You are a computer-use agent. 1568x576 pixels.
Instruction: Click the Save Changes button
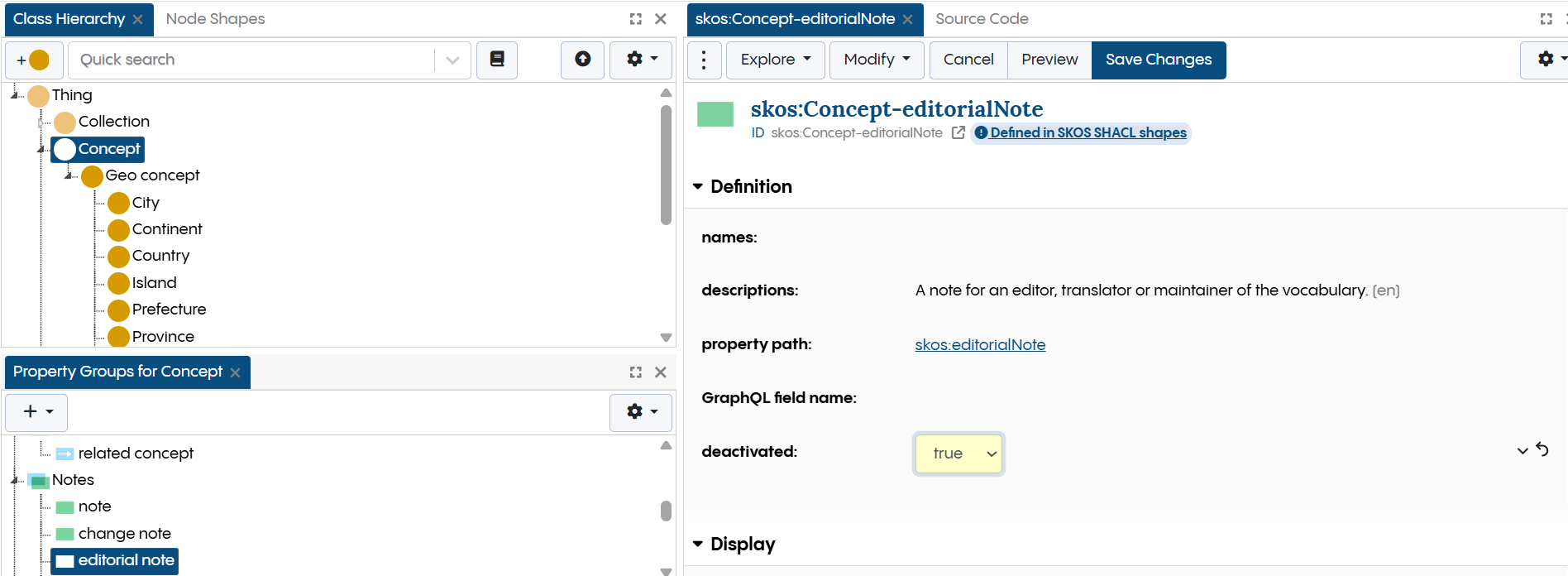pyautogui.click(x=1158, y=60)
